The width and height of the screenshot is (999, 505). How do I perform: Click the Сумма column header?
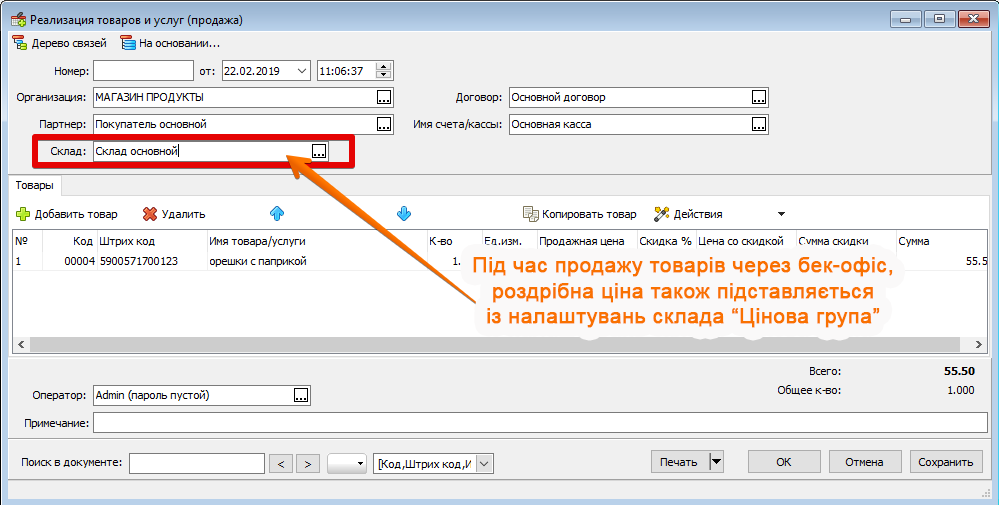pos(942,241)
